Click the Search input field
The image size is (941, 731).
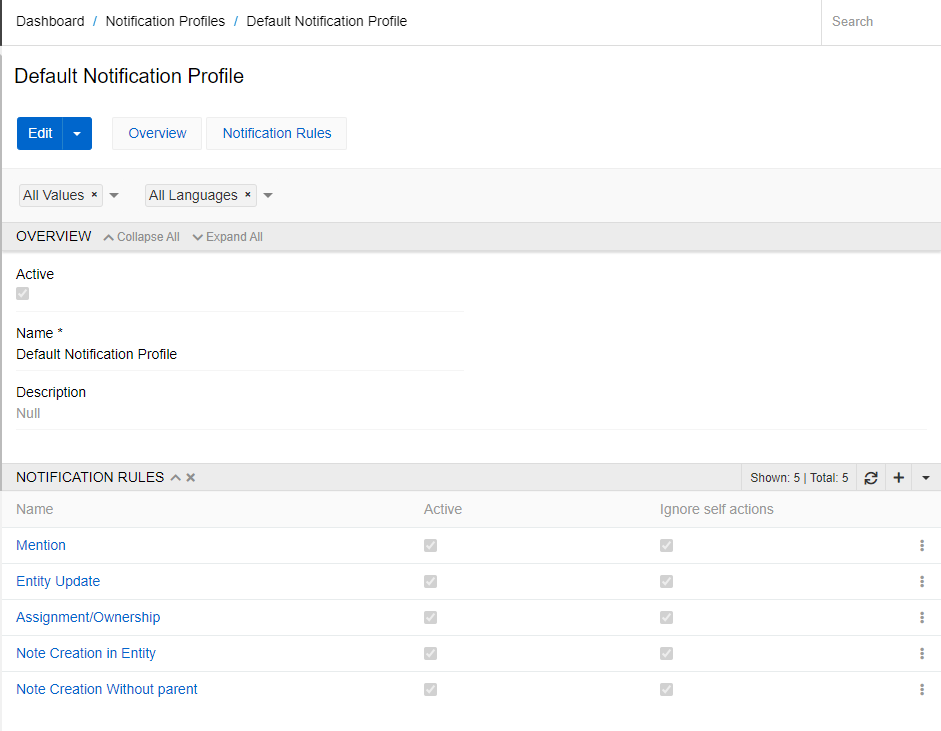880,21
